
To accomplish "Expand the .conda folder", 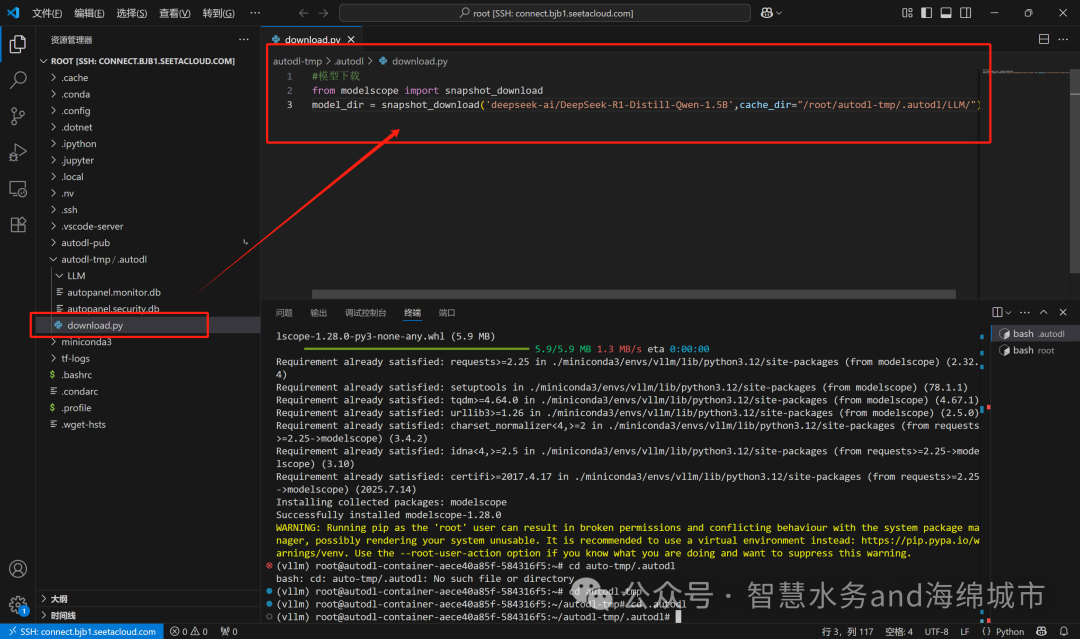I will tap(148, 94).
